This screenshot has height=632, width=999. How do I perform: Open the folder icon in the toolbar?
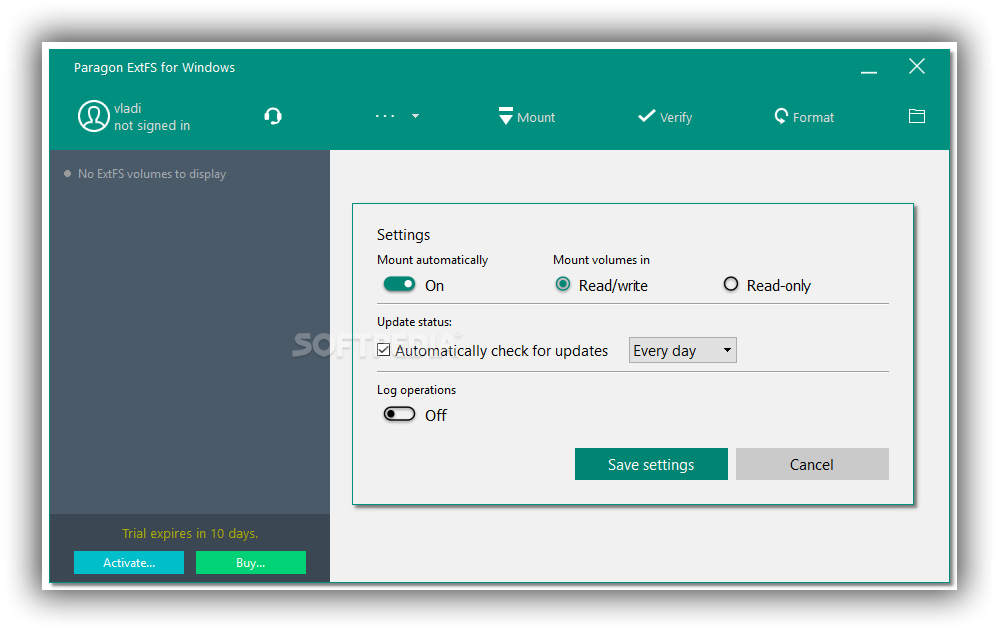click(917, 116)
